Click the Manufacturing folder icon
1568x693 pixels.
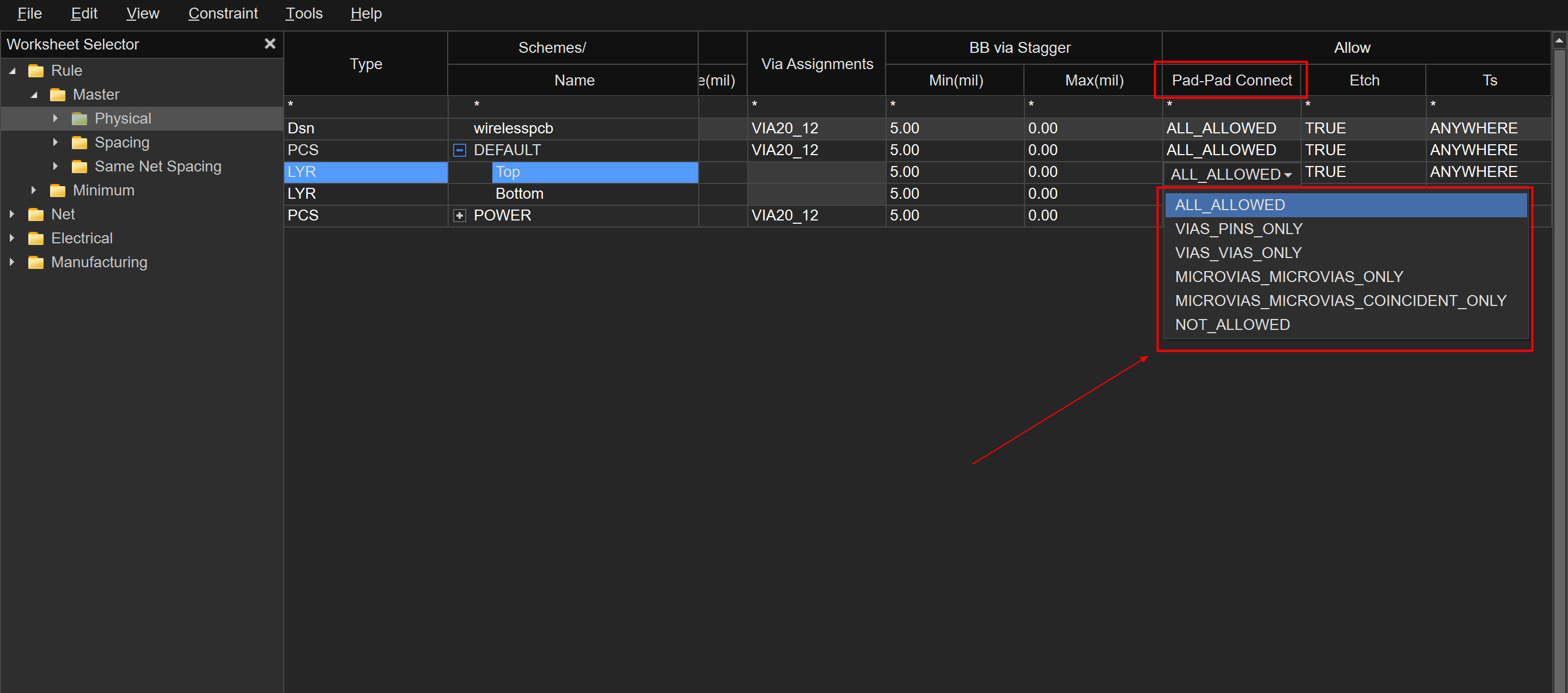click(36, 262)
